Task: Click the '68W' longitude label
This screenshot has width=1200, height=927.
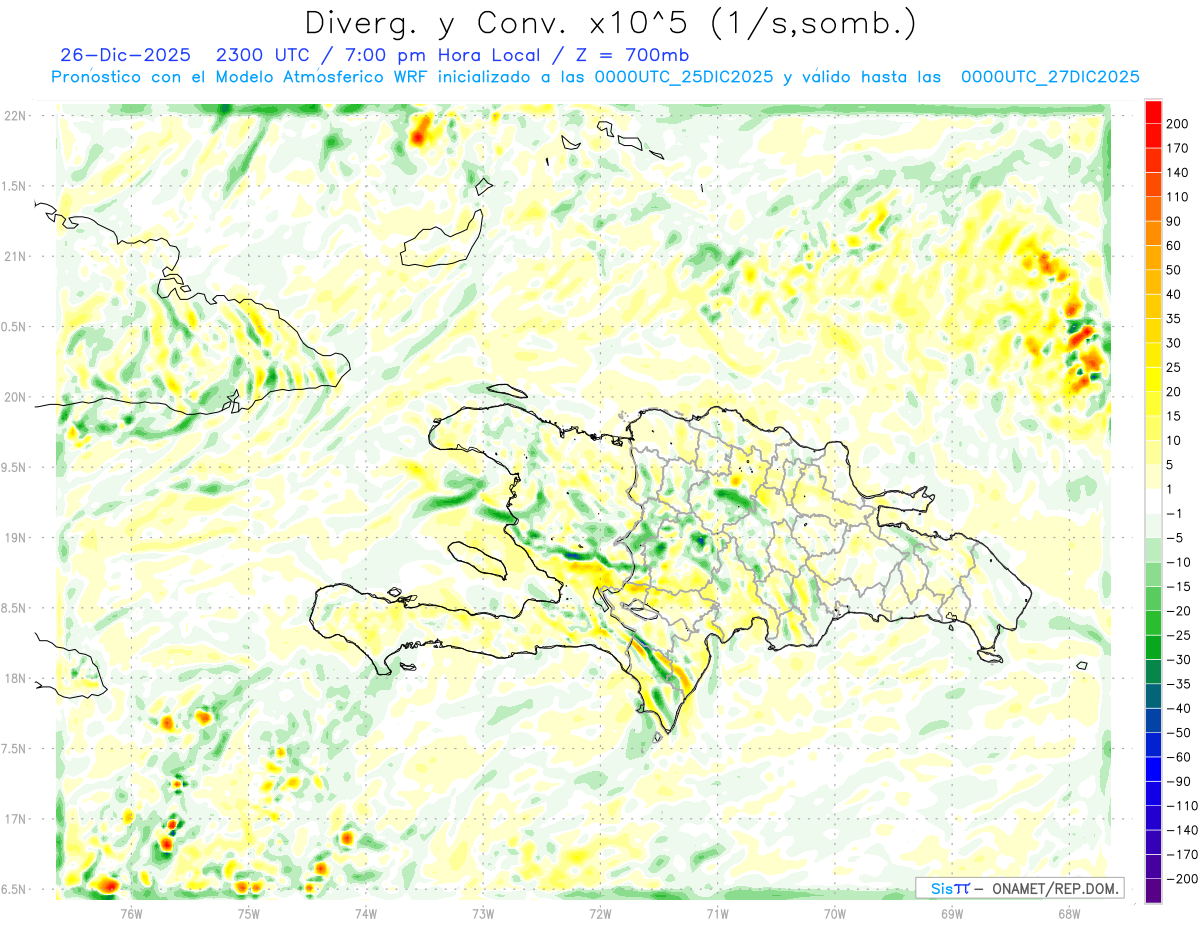Action: pos(1069,913)
